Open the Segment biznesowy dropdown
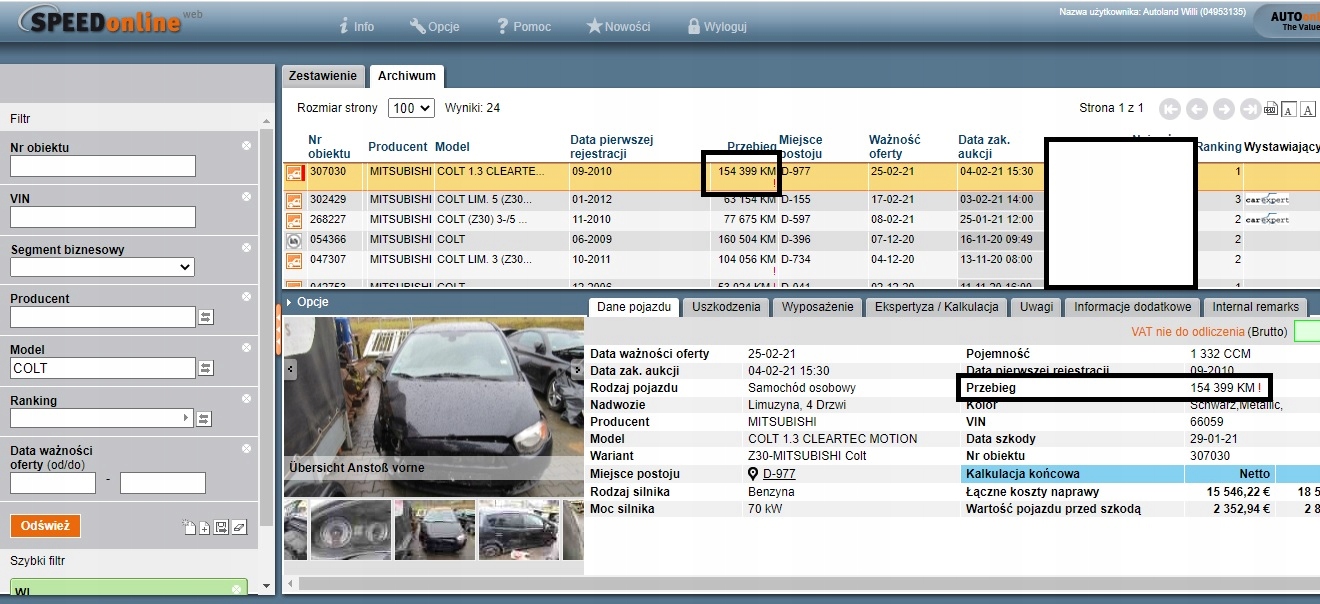The width and height of the screenshot is (1320, 604). point(102,267)
